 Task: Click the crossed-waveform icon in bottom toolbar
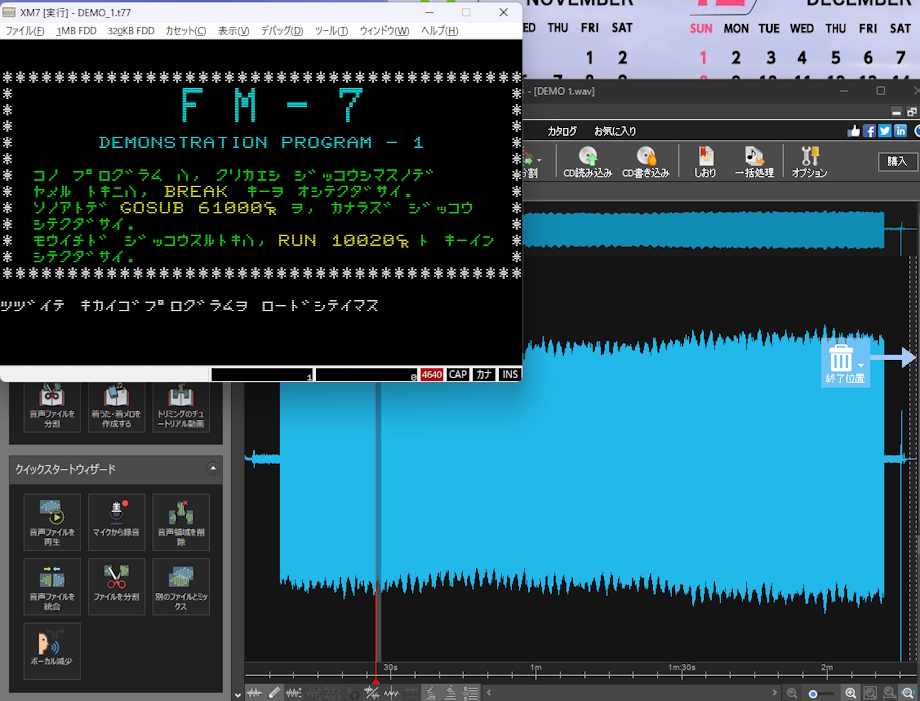(x=371, y=693)
